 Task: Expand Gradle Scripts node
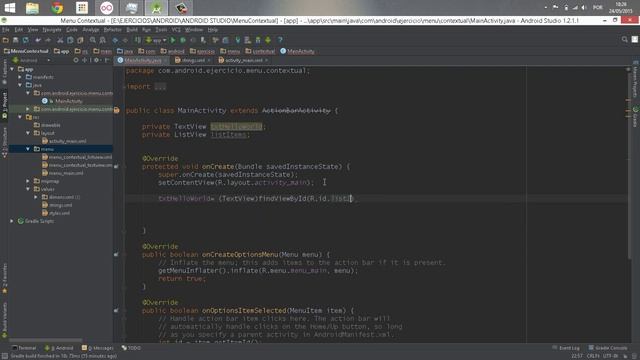pos(12,221)
